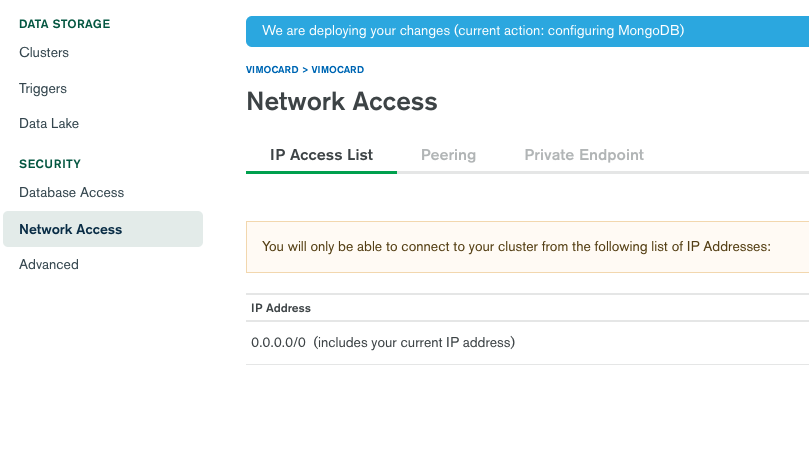Open the Clusters page in sidebar

(x=44, y=52)
